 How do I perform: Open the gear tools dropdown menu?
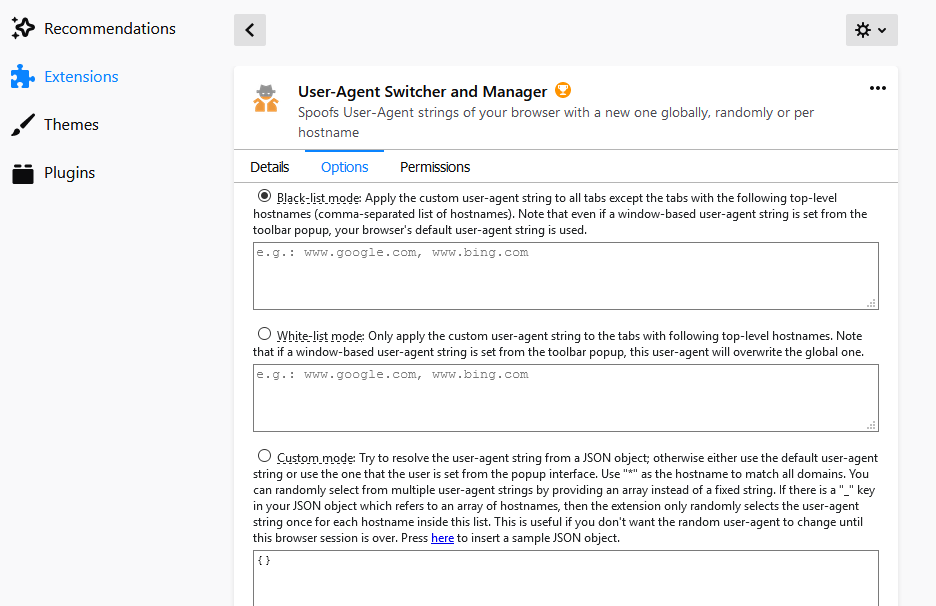tap(872, 30)
